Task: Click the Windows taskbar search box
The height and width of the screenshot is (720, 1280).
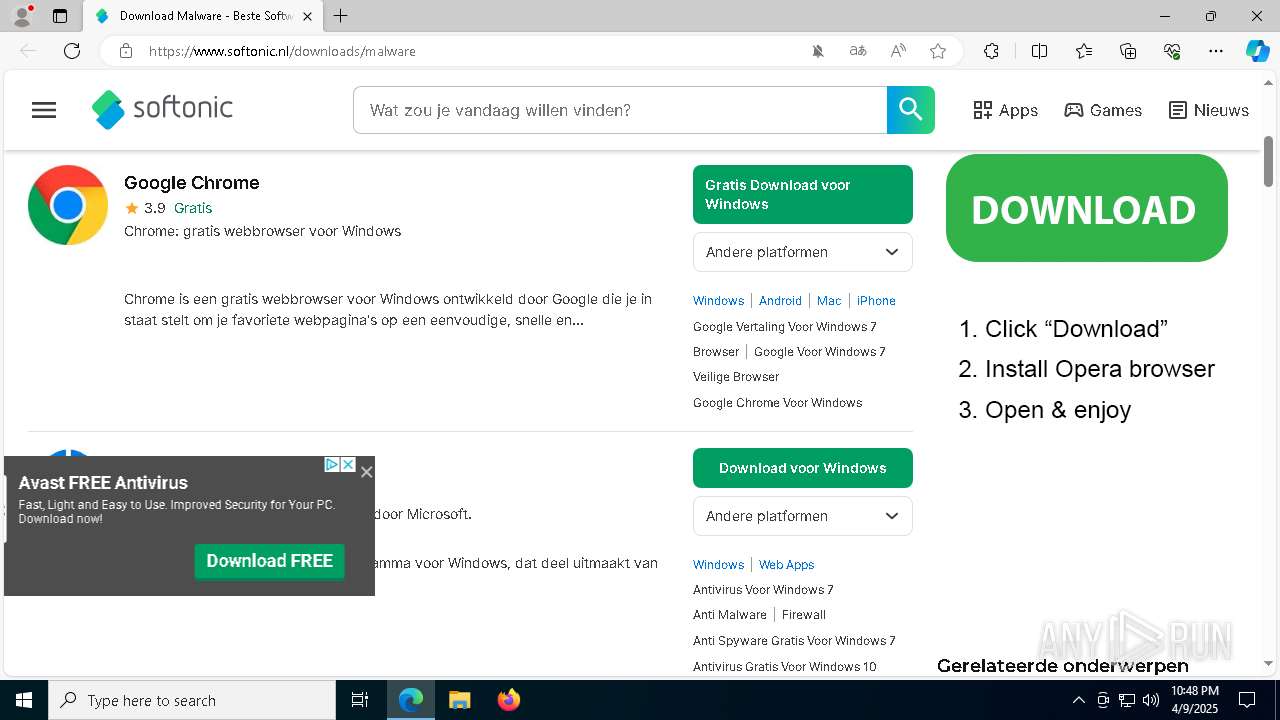Action: 192,700
